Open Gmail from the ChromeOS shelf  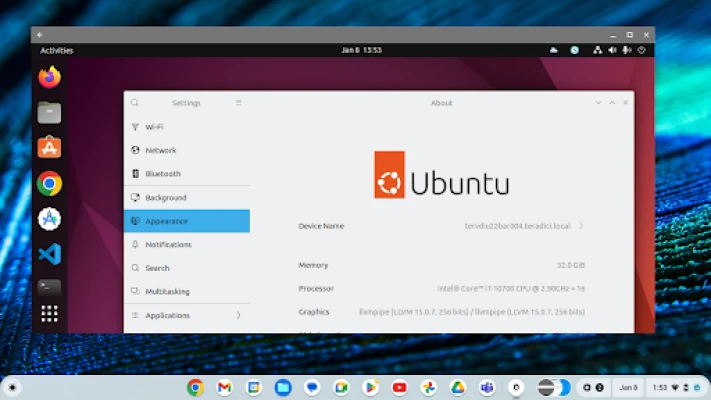(224, 387)
